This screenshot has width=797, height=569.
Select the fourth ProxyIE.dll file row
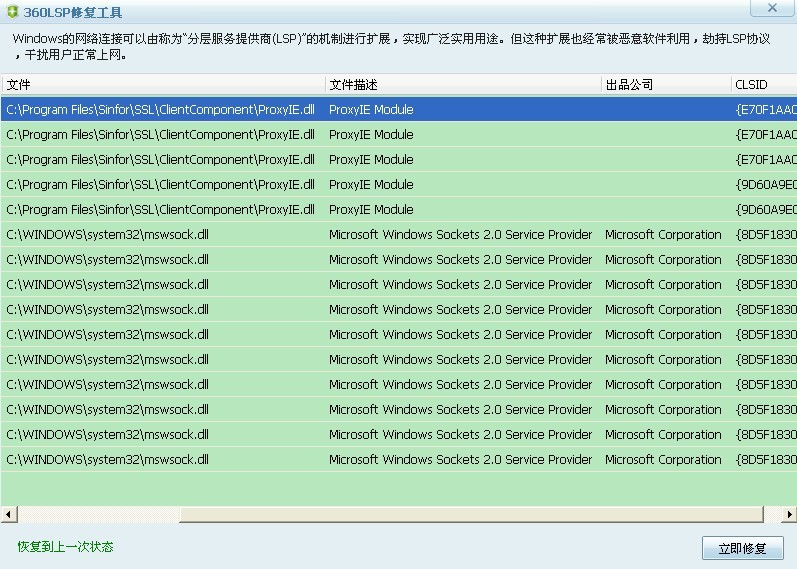[398, 184]
